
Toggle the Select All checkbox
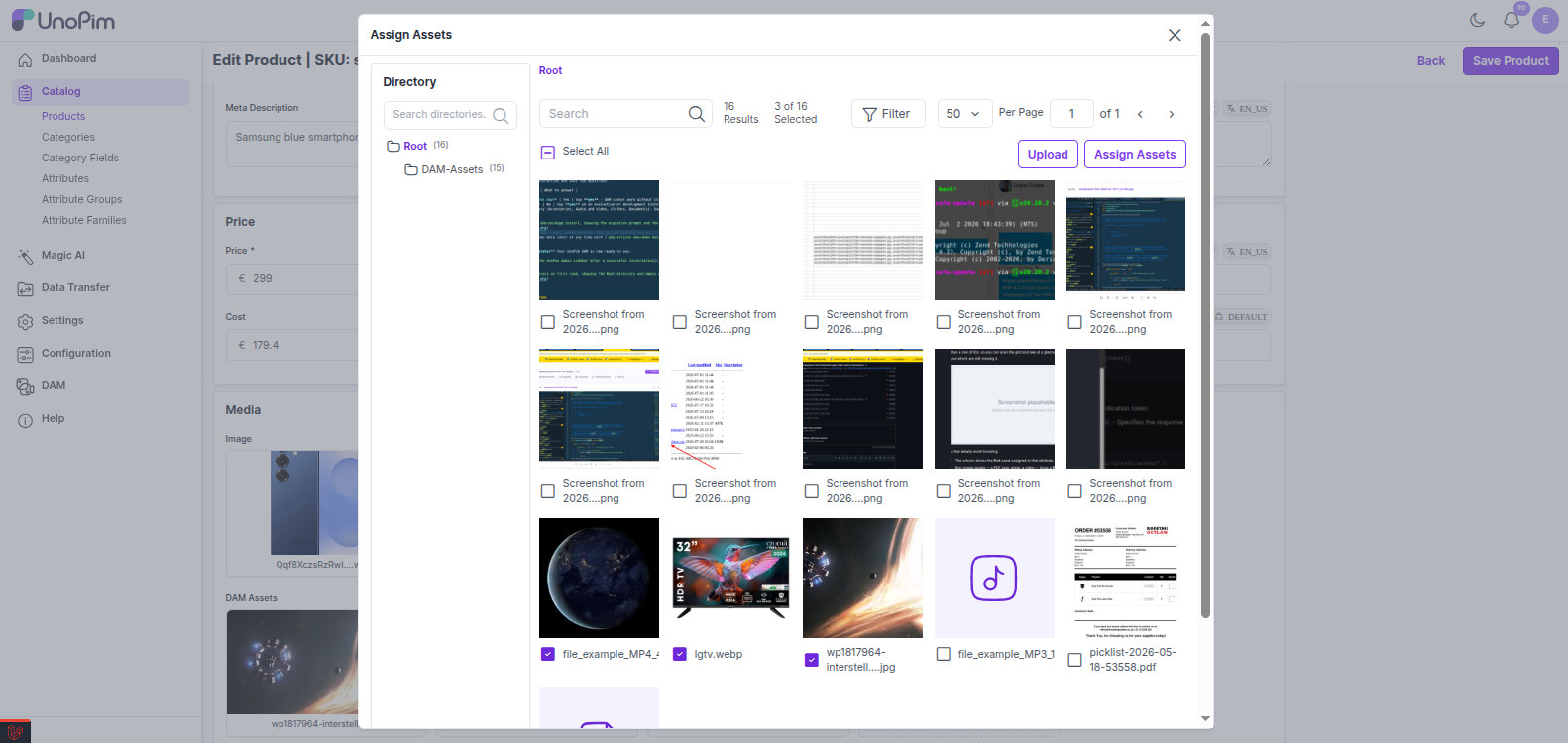pos(548,153)
